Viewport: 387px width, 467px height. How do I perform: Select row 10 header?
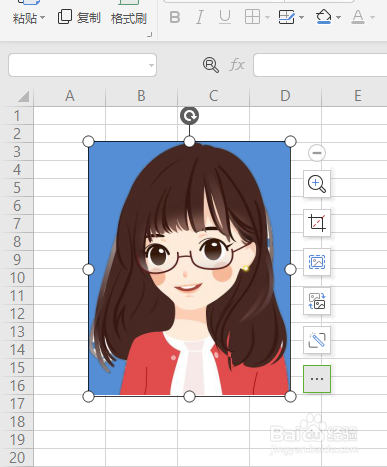click(x=17, y=278)
